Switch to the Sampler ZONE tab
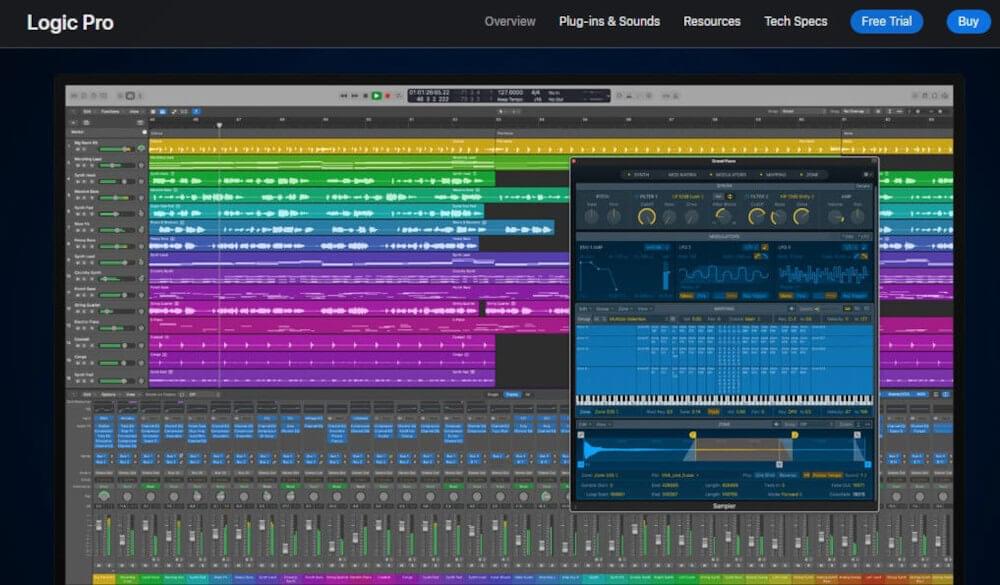This screenshot has height=585, width=1000. click(810, 174)
